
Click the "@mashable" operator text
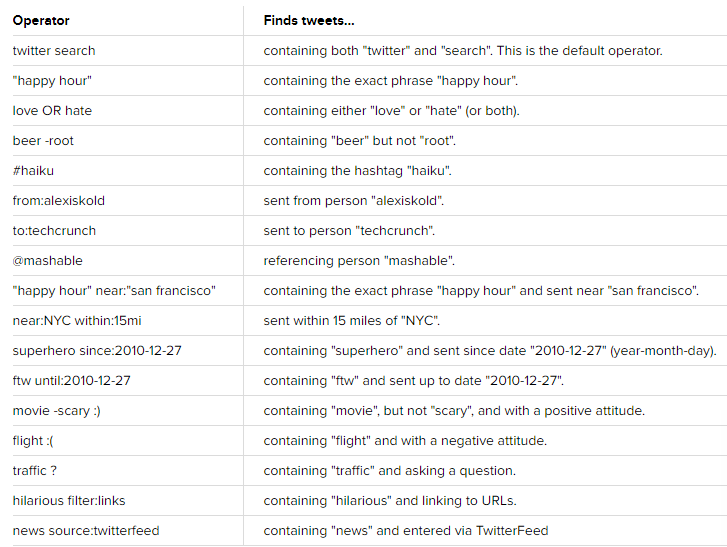point(48,260)
